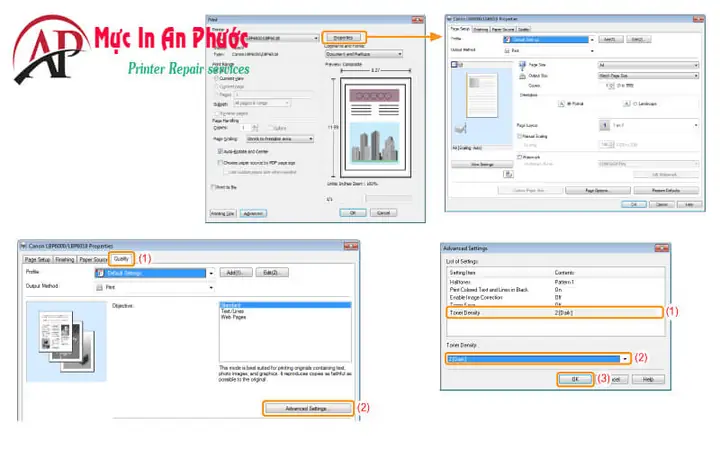Viewport: 720px width, 450px height.
Task: Click Advanced button in the Print dialog
Action: click(x=253, y=214)
